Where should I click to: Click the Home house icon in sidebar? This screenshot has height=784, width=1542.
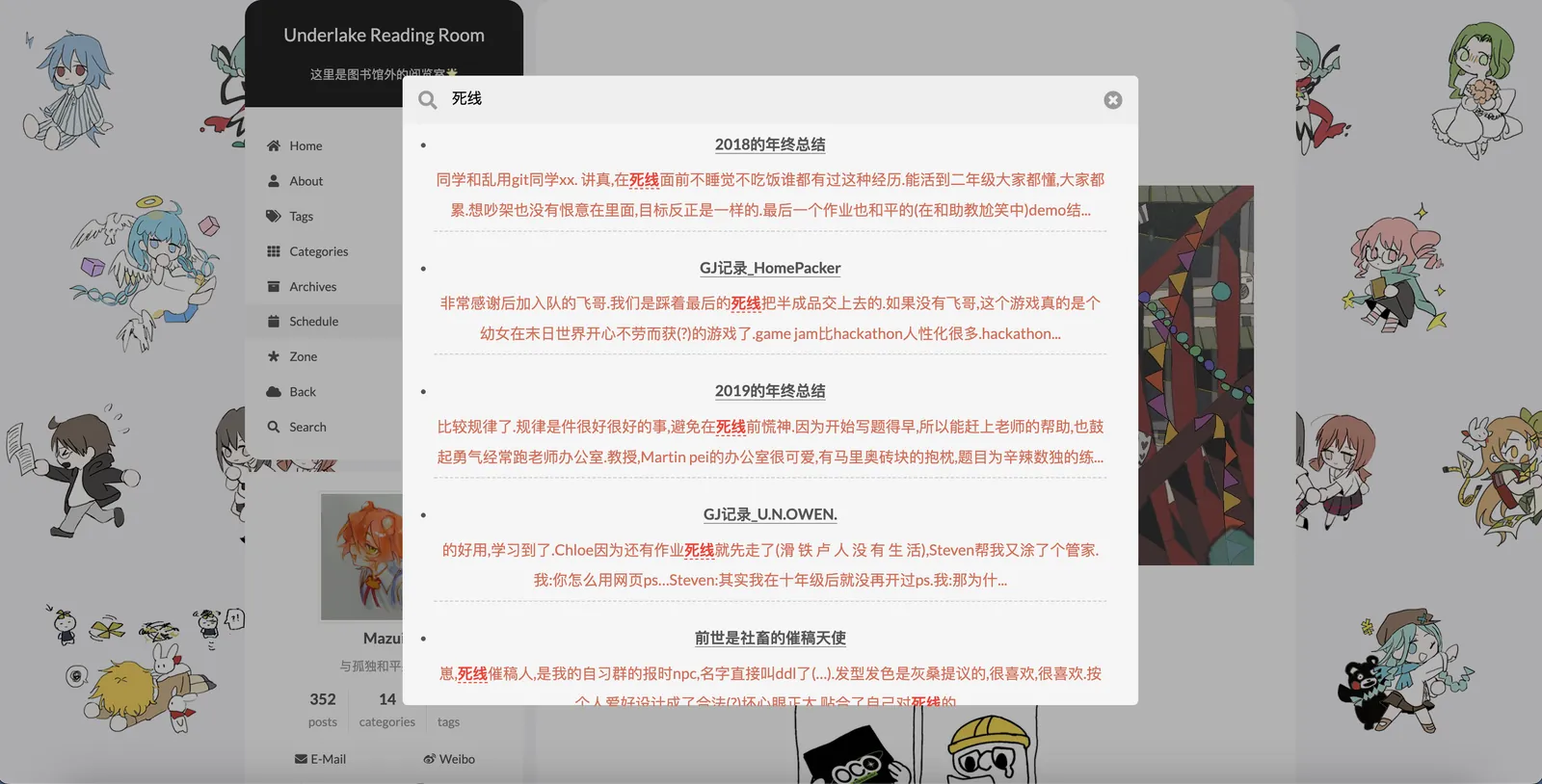click(274, 145)
